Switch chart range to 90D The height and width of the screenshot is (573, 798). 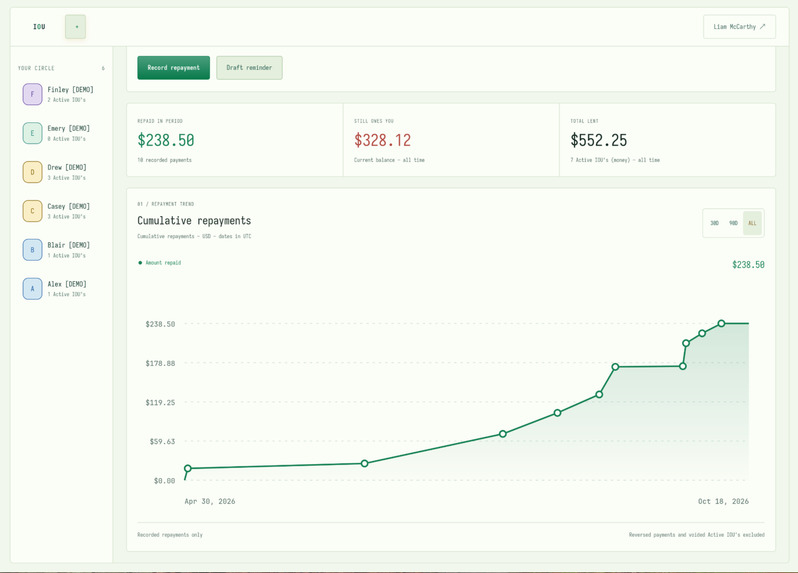(733, 223)
